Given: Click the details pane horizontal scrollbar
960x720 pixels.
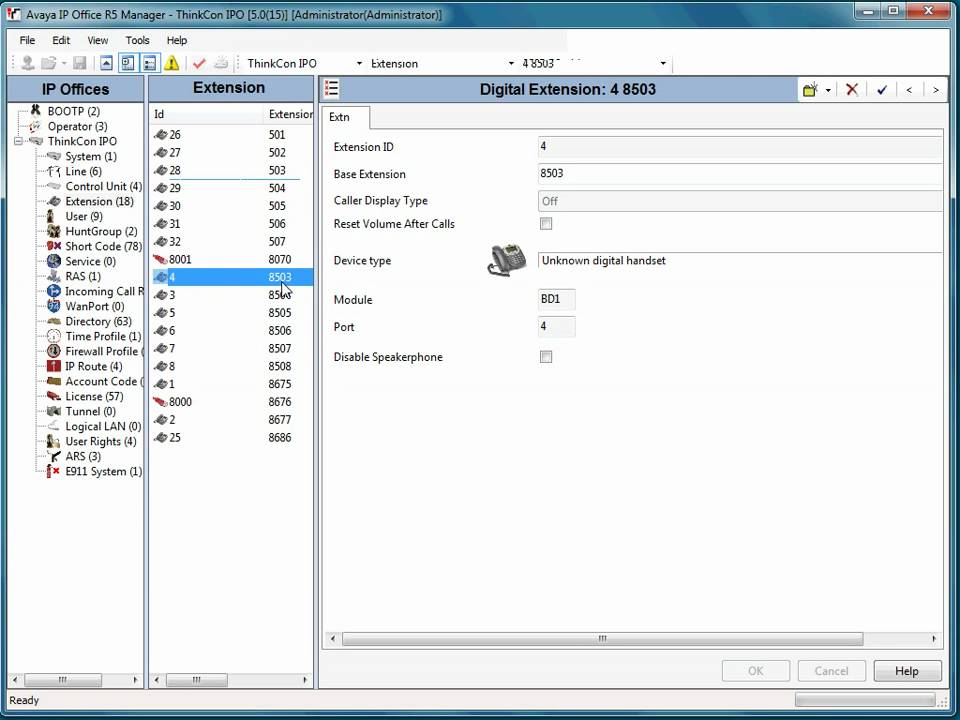Looking at the screenshot, I should 602,639.
